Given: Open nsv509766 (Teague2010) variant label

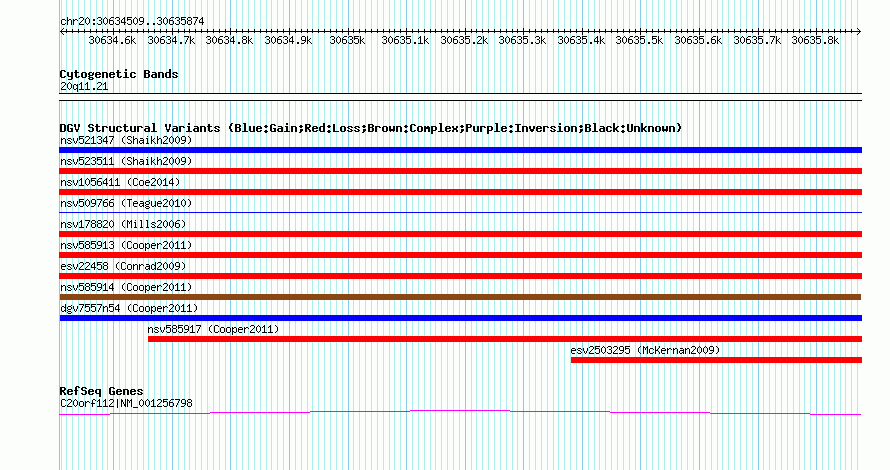Looking at the screenshot, I should [x=126, y=203].
